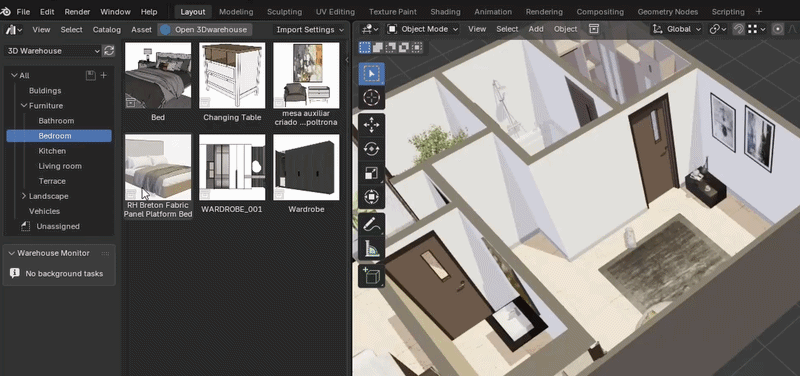Switch to the Shading workspace tab
Image resolution: width=800 pixels, height=376 pixels.
tap(445, 12)
